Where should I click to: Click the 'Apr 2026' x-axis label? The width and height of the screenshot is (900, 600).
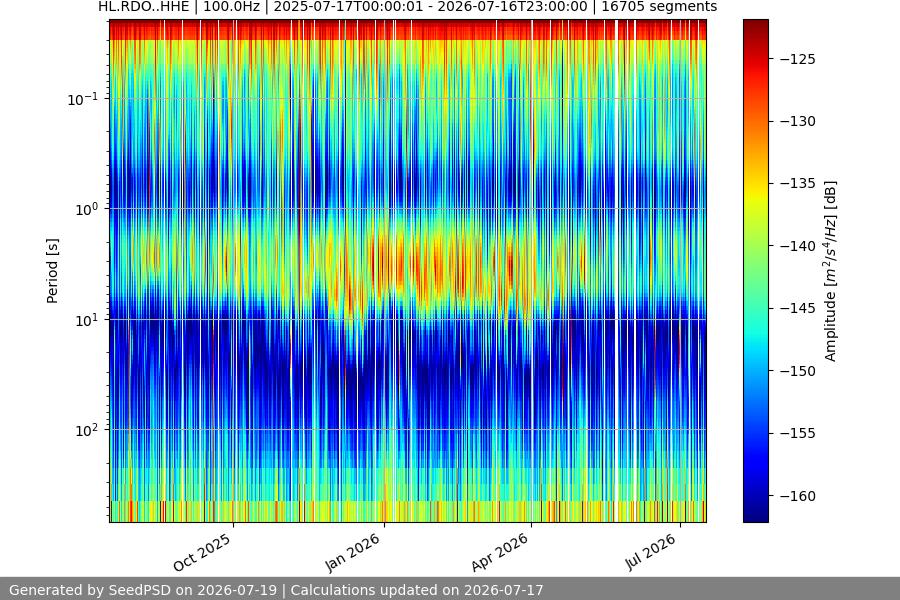coord(499,552)
